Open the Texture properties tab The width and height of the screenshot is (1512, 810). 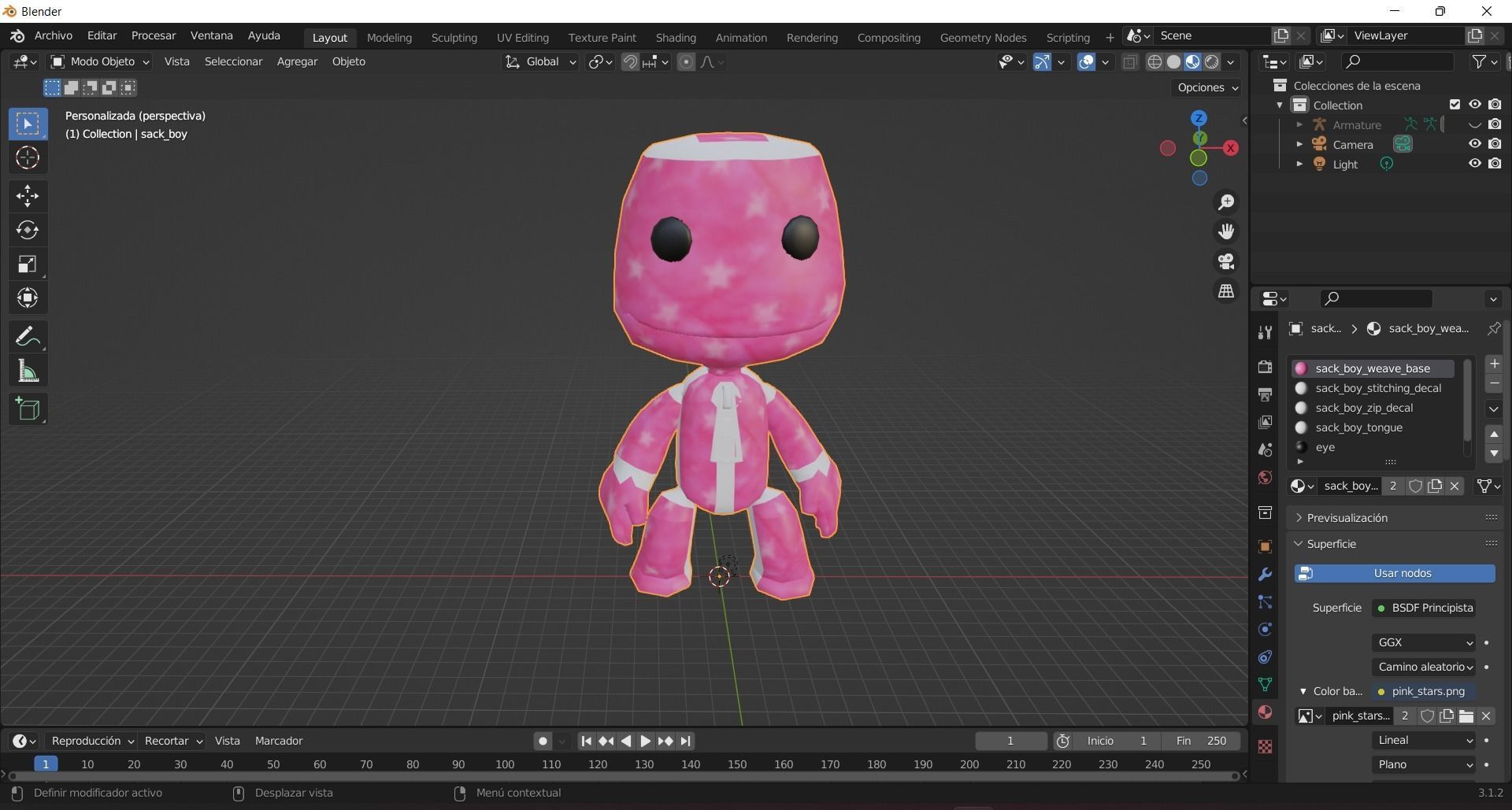tap(1265, 746)
